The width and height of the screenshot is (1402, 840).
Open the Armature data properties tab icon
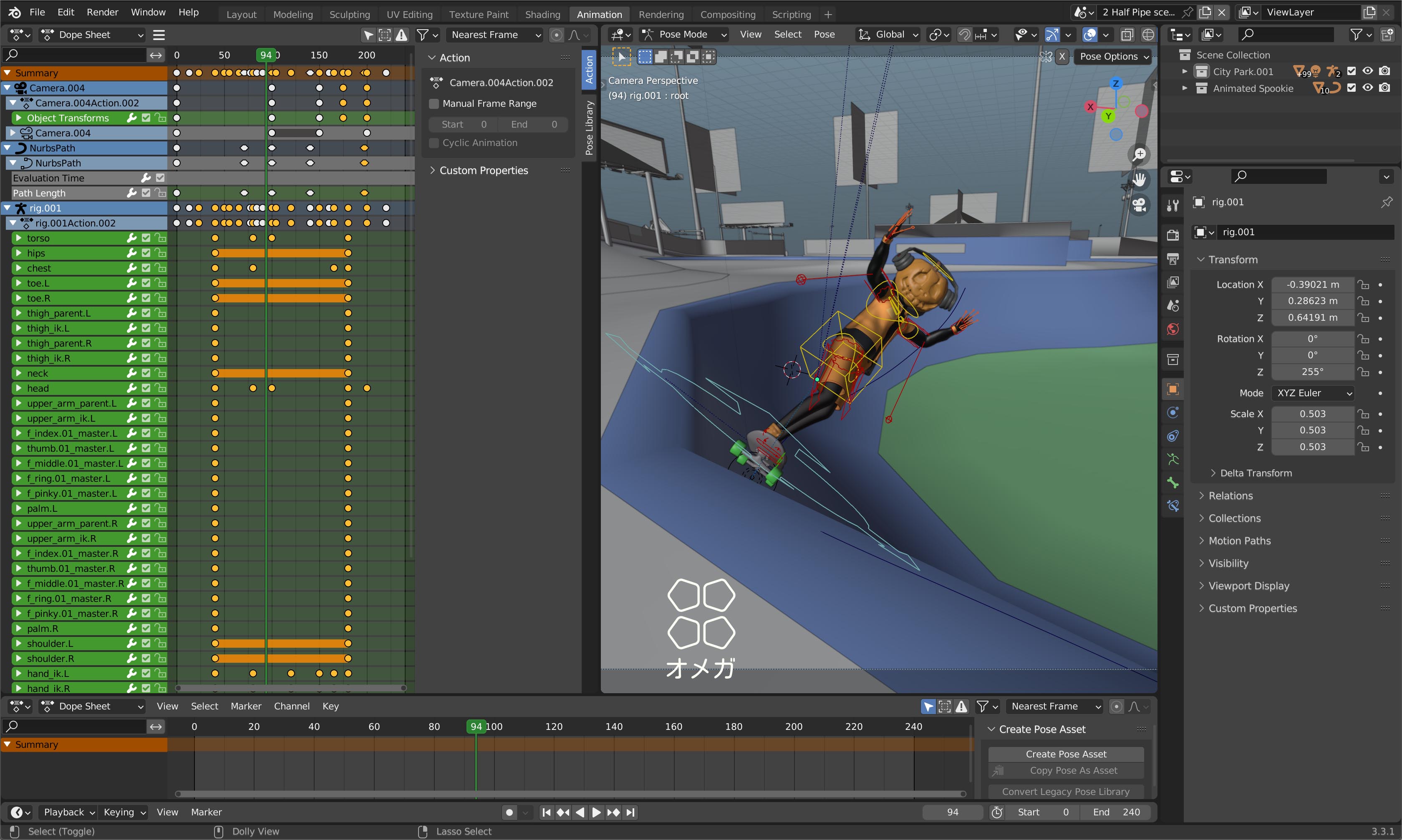pyautogui.click(x=1173, y=459)
